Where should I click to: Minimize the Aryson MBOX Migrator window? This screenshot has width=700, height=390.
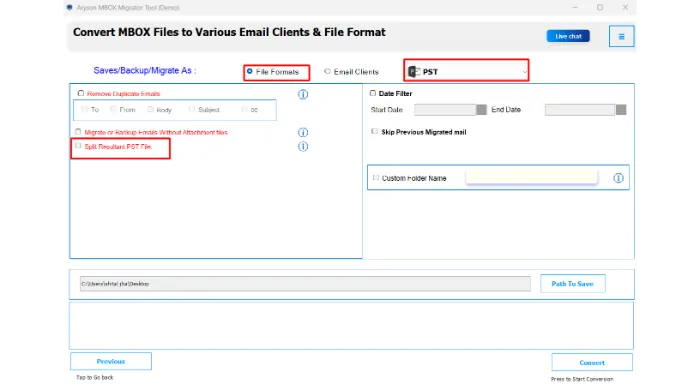click(575, 8)
